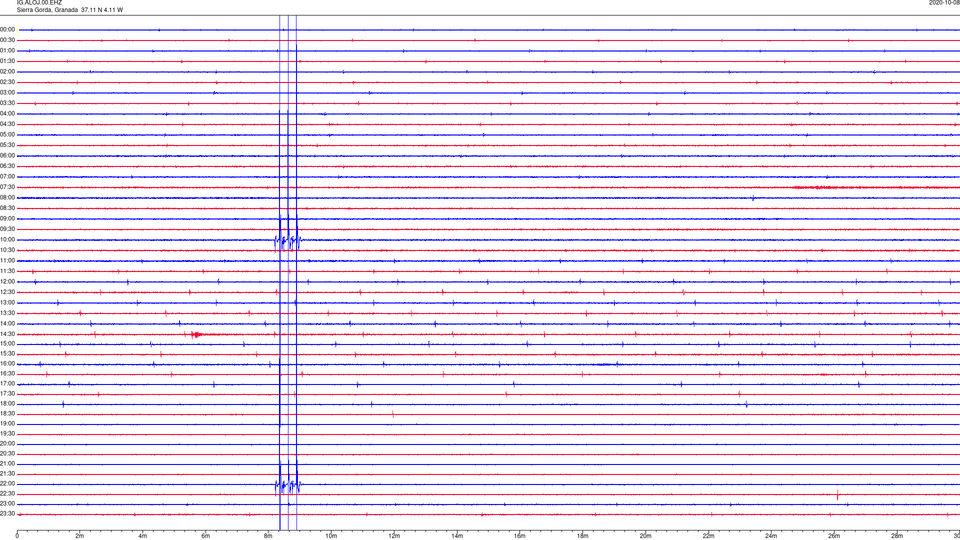The image size is (960, 540).
Task: Select the 09:30 time row label
Action: [7, 229]
